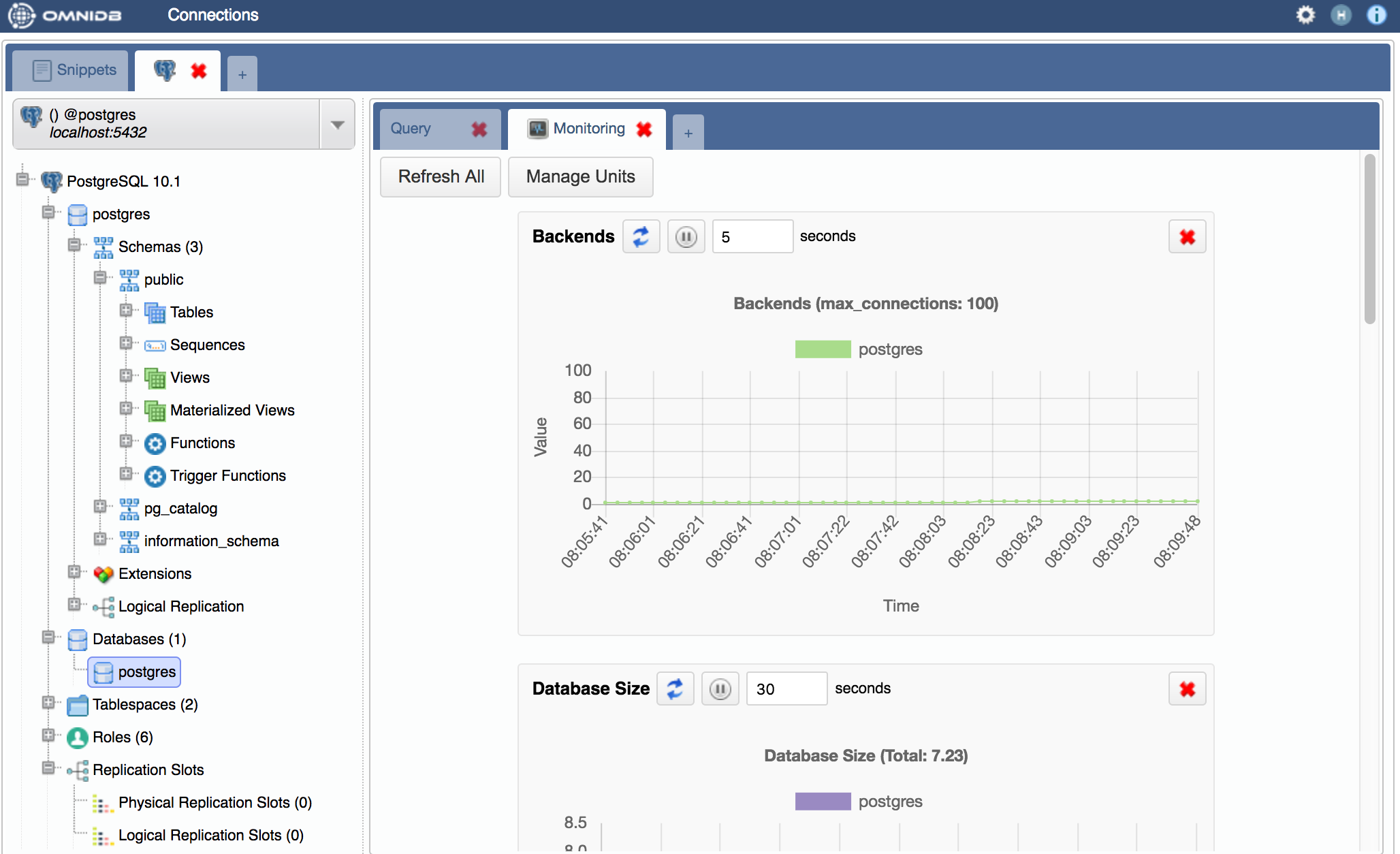Expand the Logical Replication node
This screenshot has height=854, width=1400.
[x=74, y=605]
